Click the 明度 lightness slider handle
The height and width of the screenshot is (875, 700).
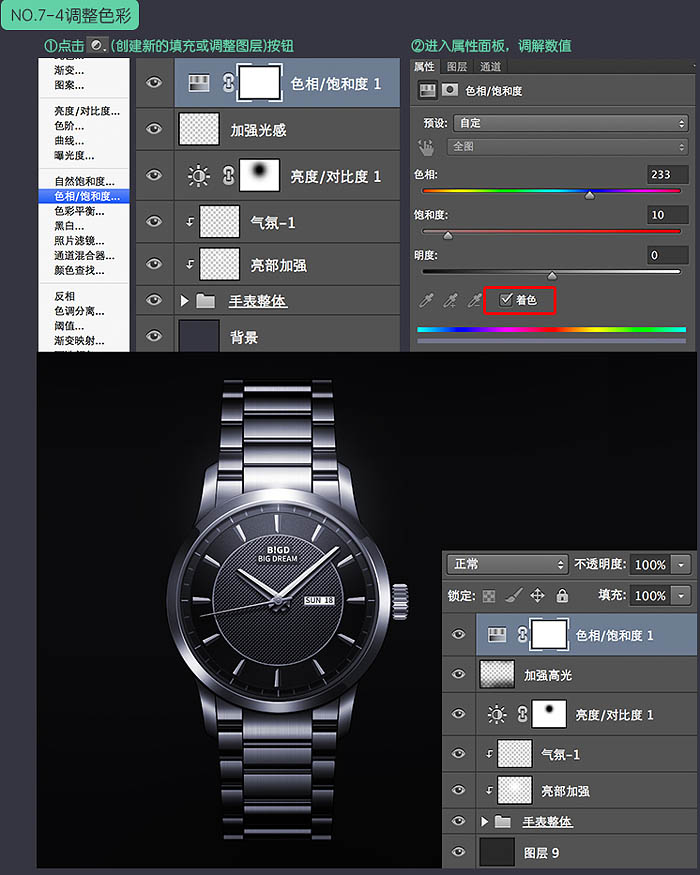(552, 276)
